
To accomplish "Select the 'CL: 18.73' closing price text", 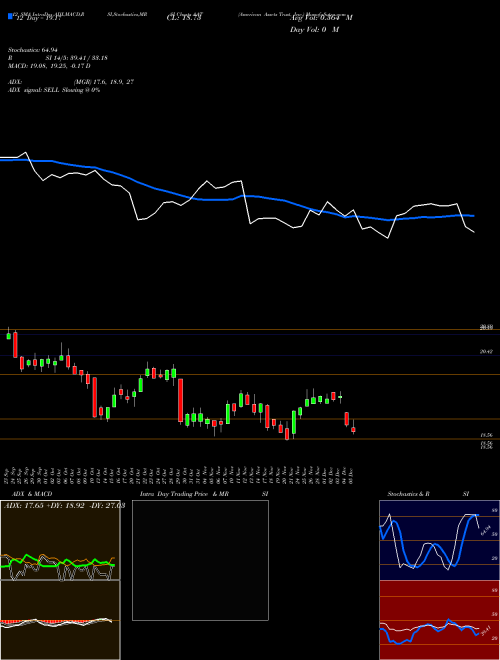I will click(184, 18).
